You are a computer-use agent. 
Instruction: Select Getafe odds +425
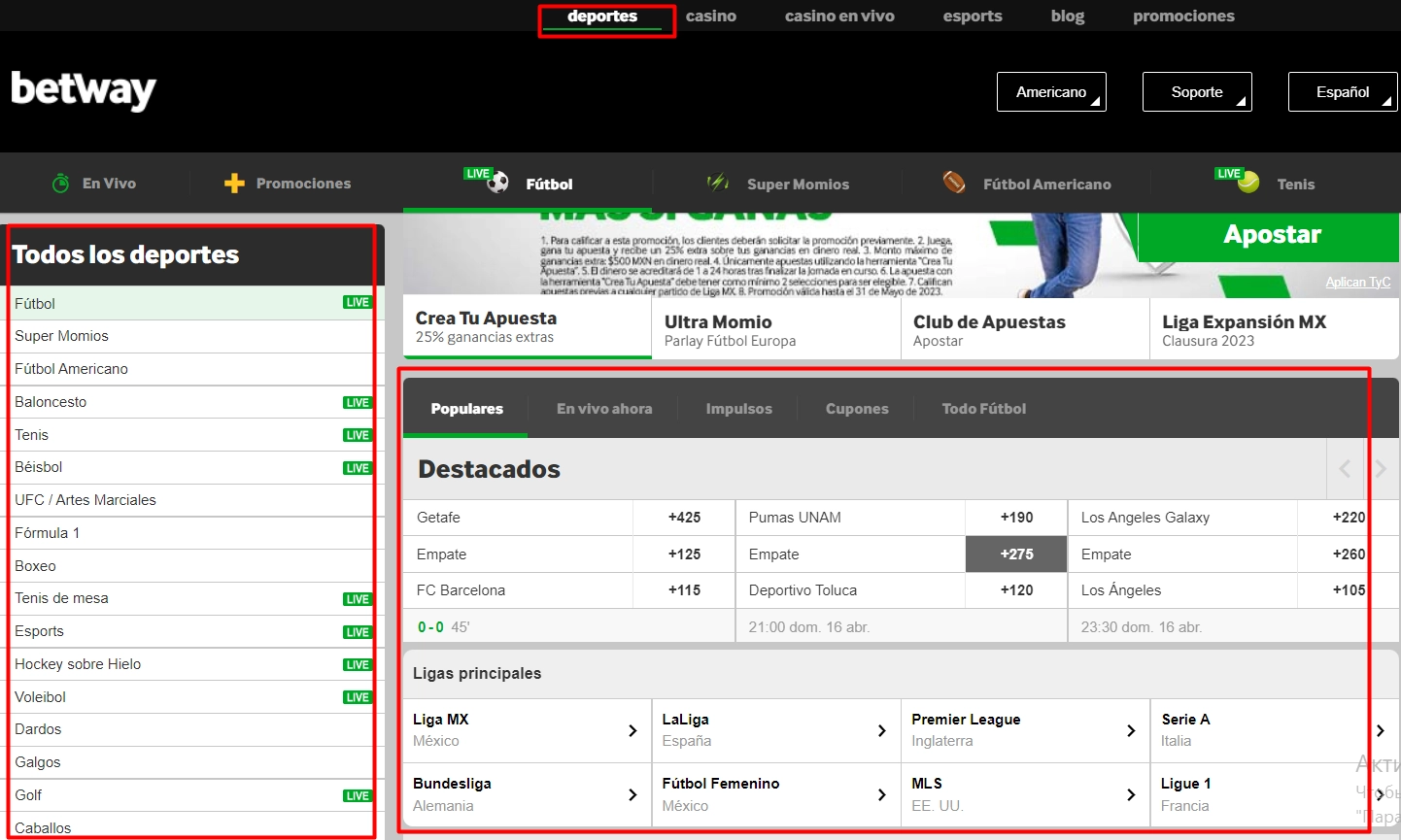684,518
